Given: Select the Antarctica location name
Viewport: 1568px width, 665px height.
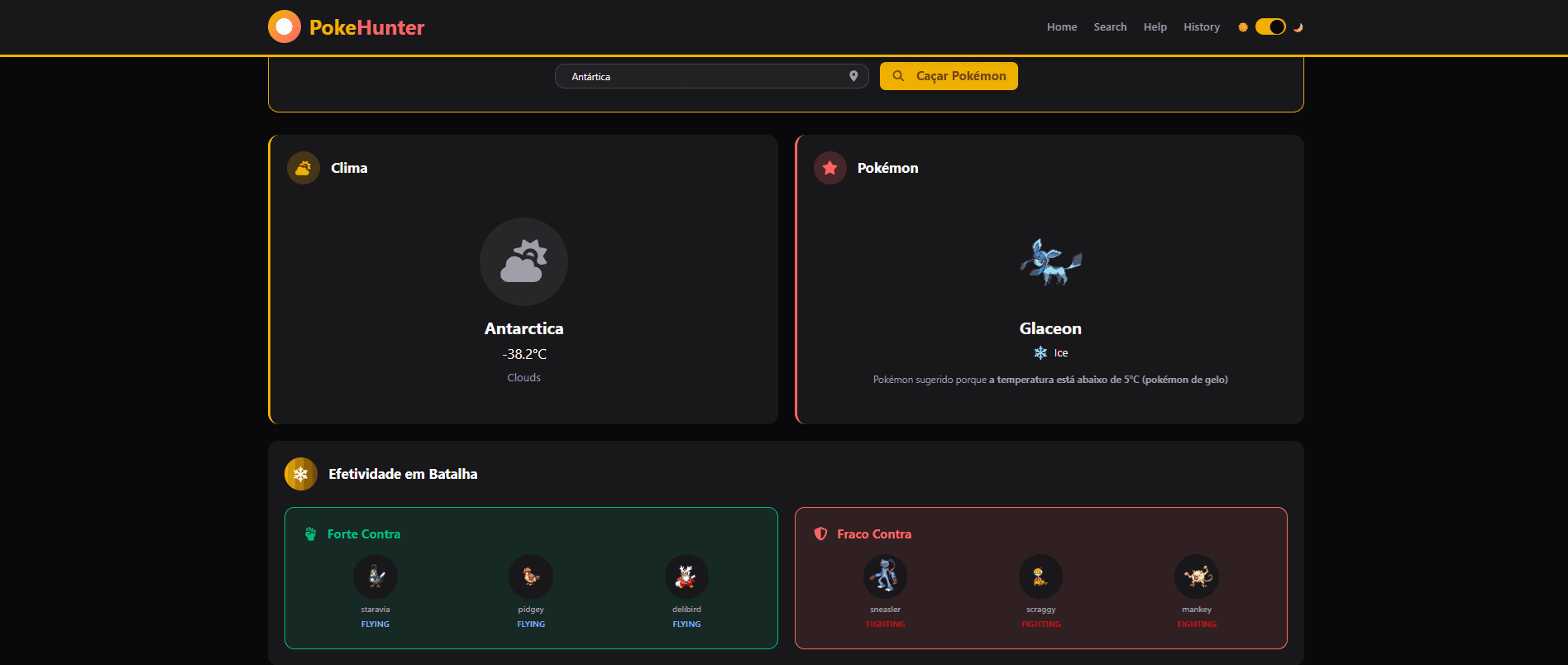Looking at the screenshot, I should point(523,328).
